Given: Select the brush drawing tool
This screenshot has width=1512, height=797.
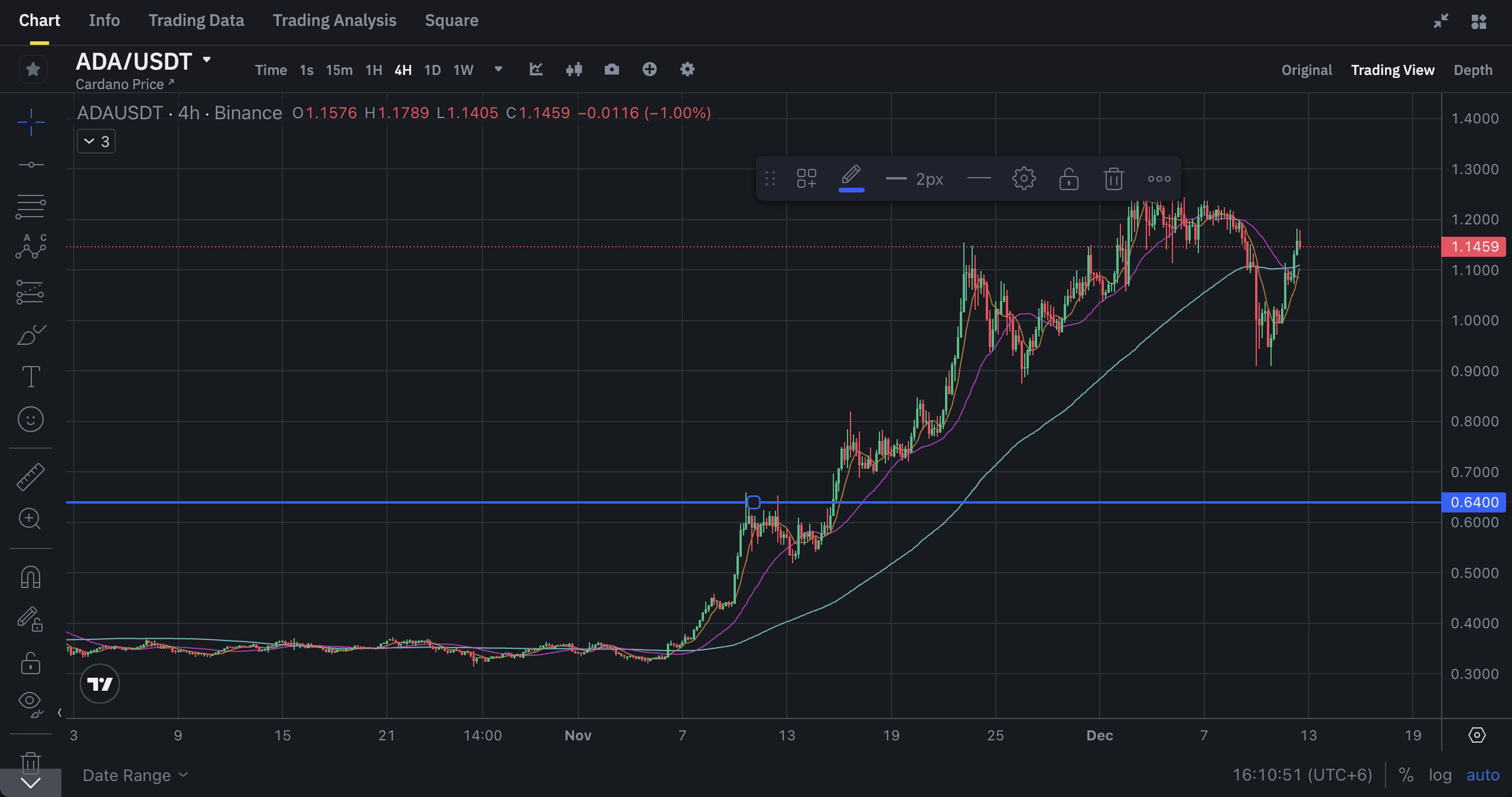Looking at the screenshot, I should coord(30,335).
